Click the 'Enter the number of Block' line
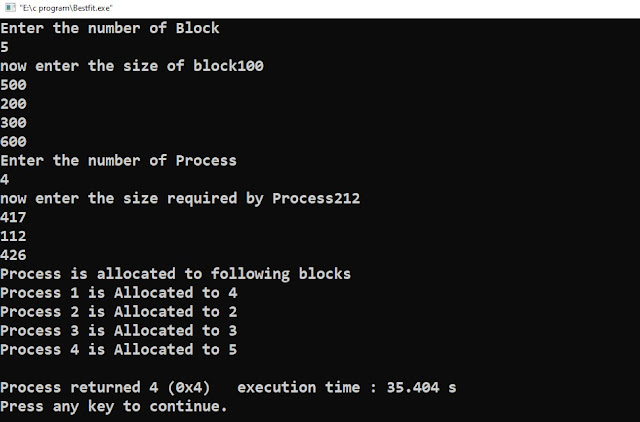 109,28
